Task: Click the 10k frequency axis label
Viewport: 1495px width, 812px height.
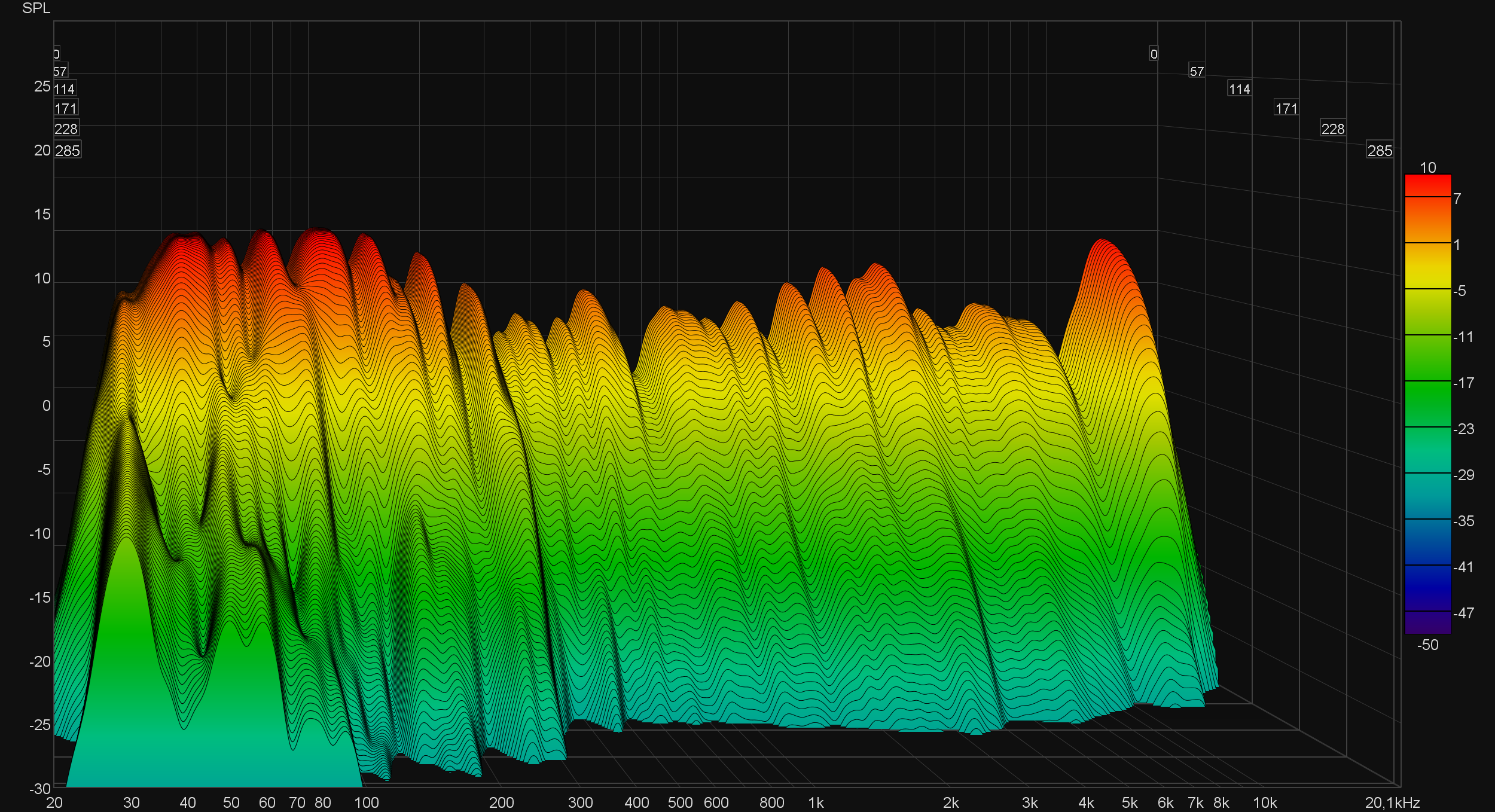Action: tap(1265, 803)
